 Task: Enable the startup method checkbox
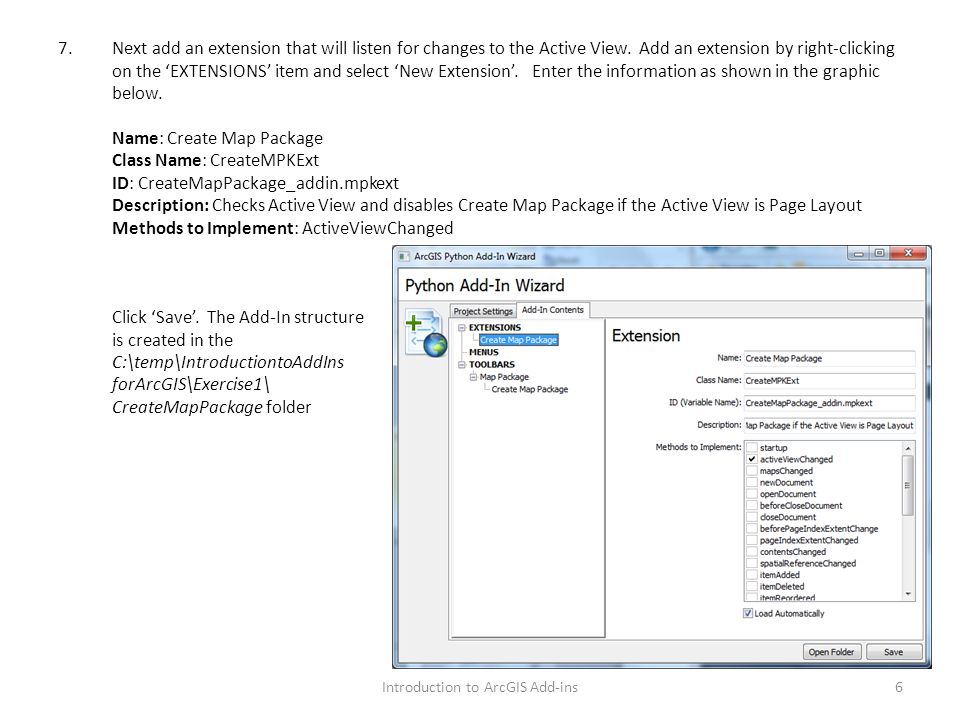pos(752,448)
